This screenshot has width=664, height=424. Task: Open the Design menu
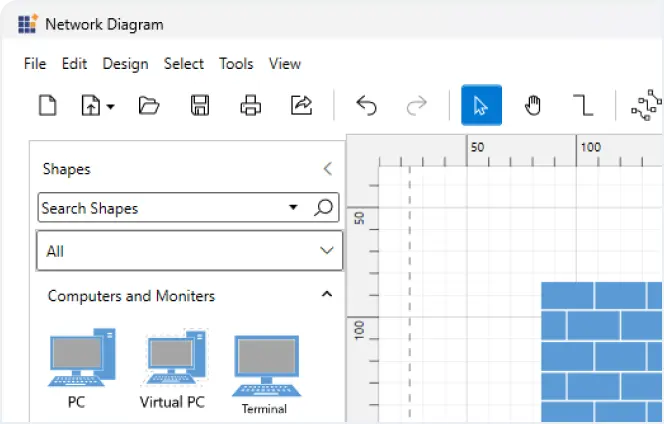tap(125, 63)
